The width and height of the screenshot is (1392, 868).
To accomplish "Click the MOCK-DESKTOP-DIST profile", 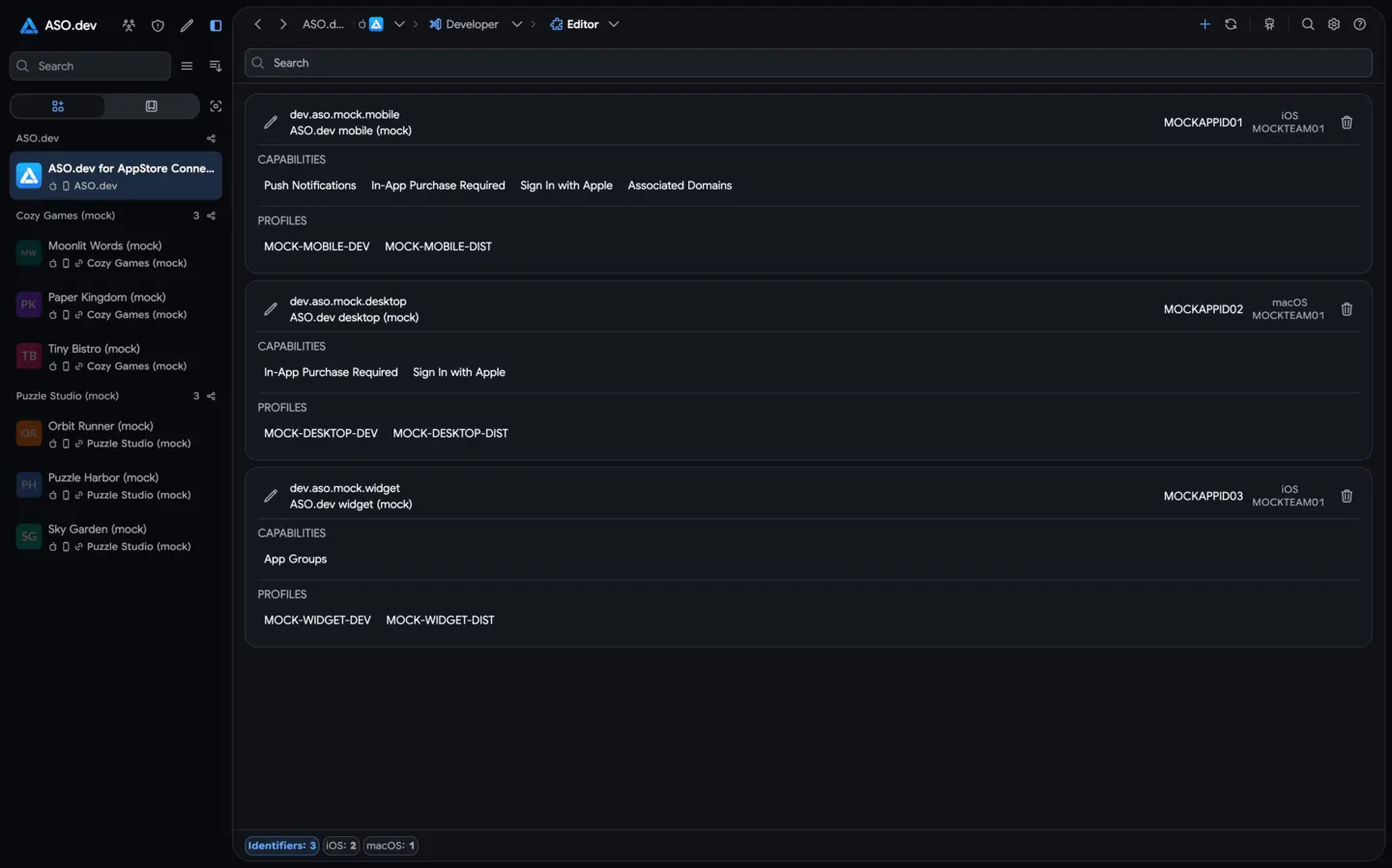I will pos(450,433).
